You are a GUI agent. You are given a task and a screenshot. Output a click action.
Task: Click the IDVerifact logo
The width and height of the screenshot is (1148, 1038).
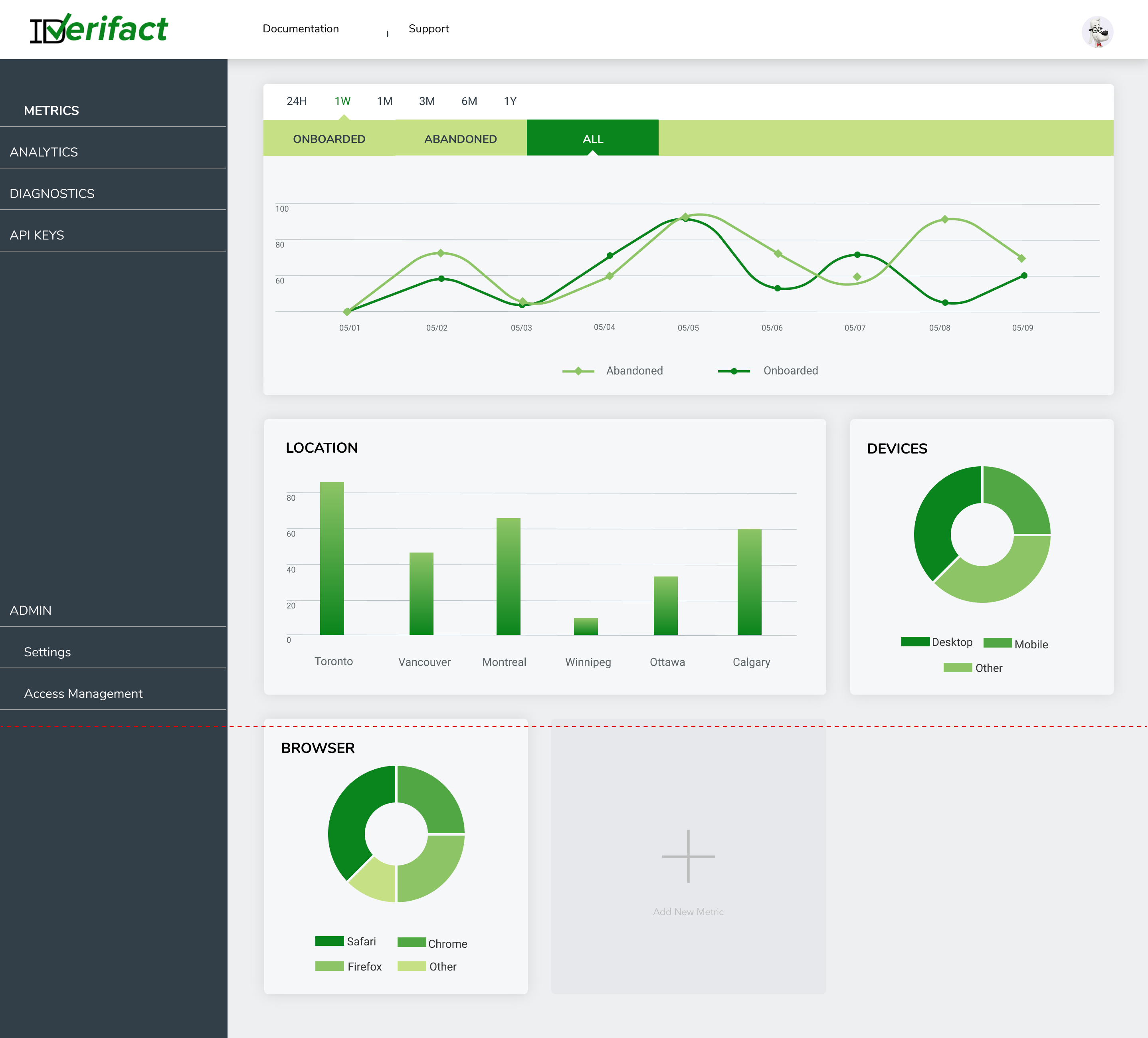point(99,29)
